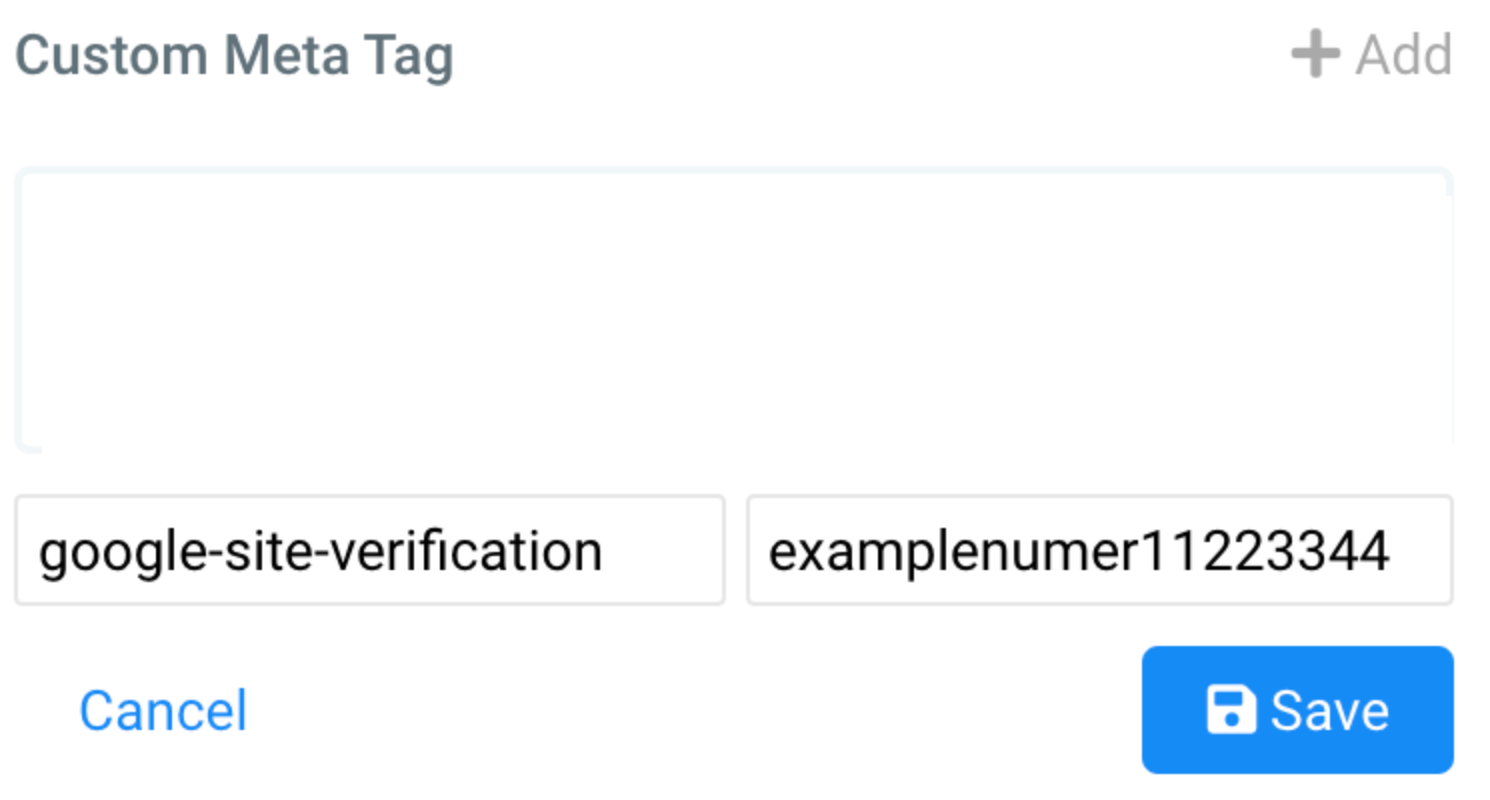This screenshot has height=800, width=1490.
Task: Cancel editing the custom meta tag
Action: pos(163,711)
